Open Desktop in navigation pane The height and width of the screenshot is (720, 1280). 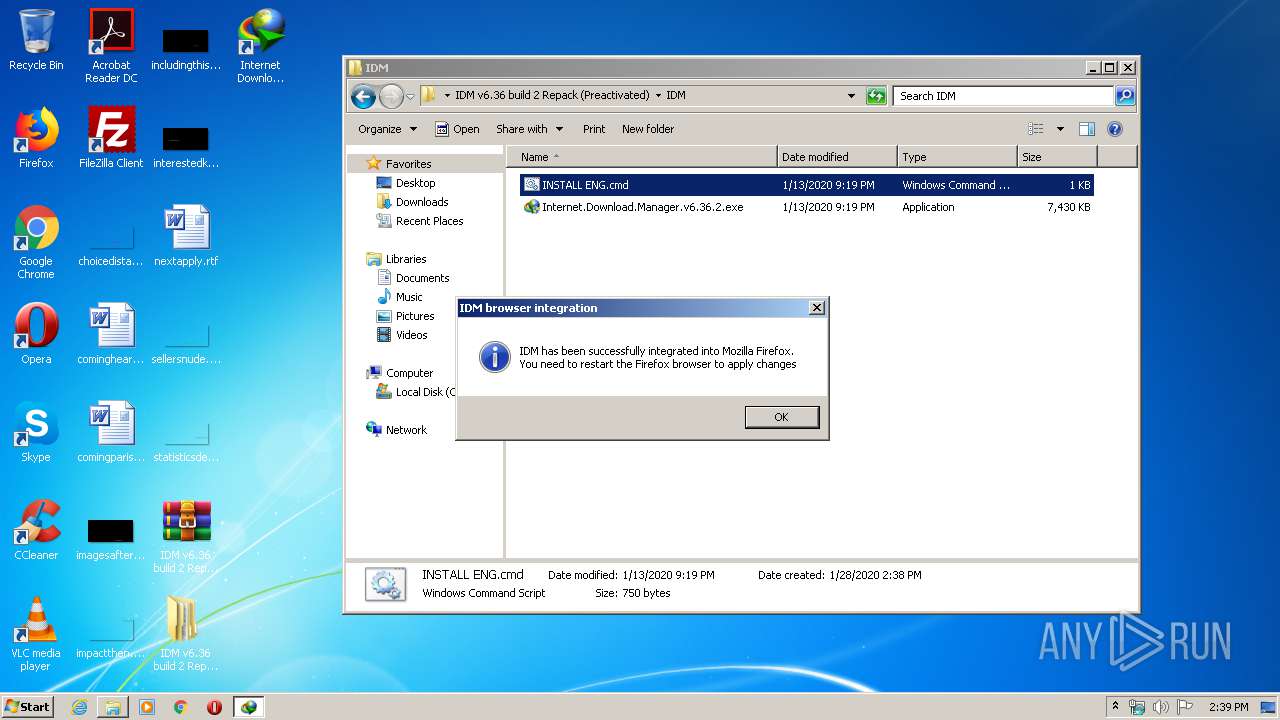(x=415, y=183)
